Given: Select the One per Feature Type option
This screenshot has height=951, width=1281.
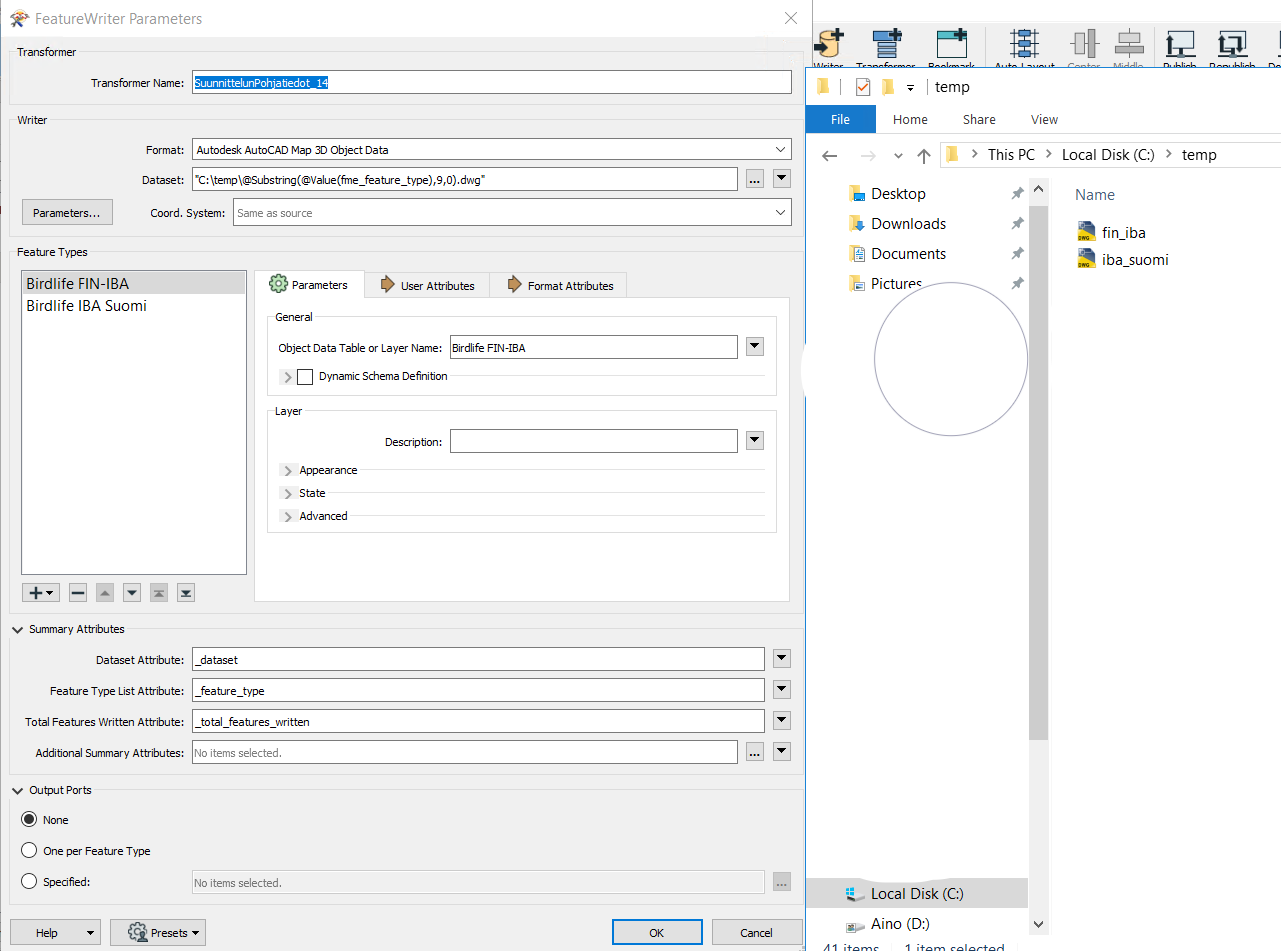Looking at the screenshot, I should (x=29, y=851).
